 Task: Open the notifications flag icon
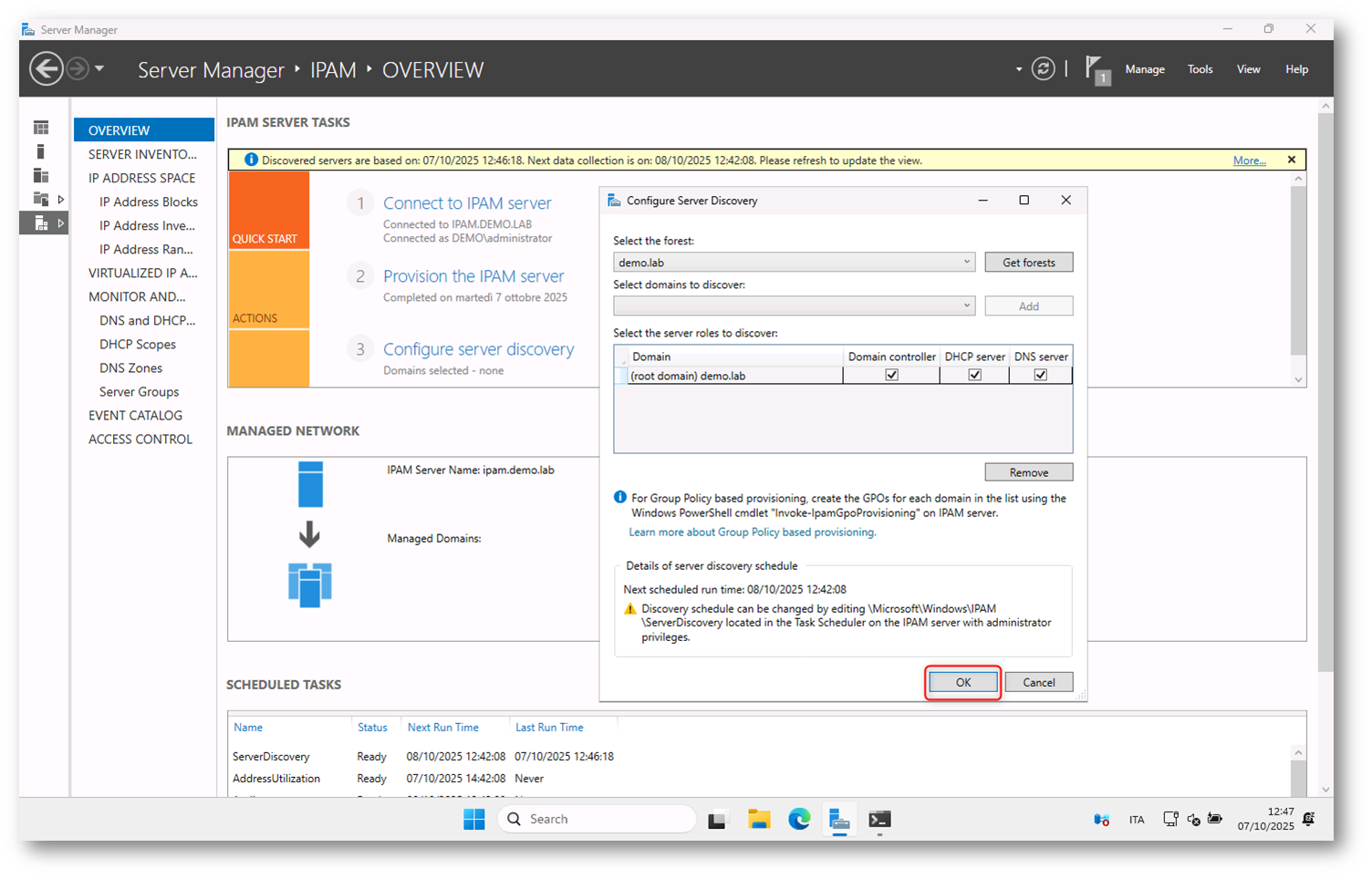[1096, 69]
